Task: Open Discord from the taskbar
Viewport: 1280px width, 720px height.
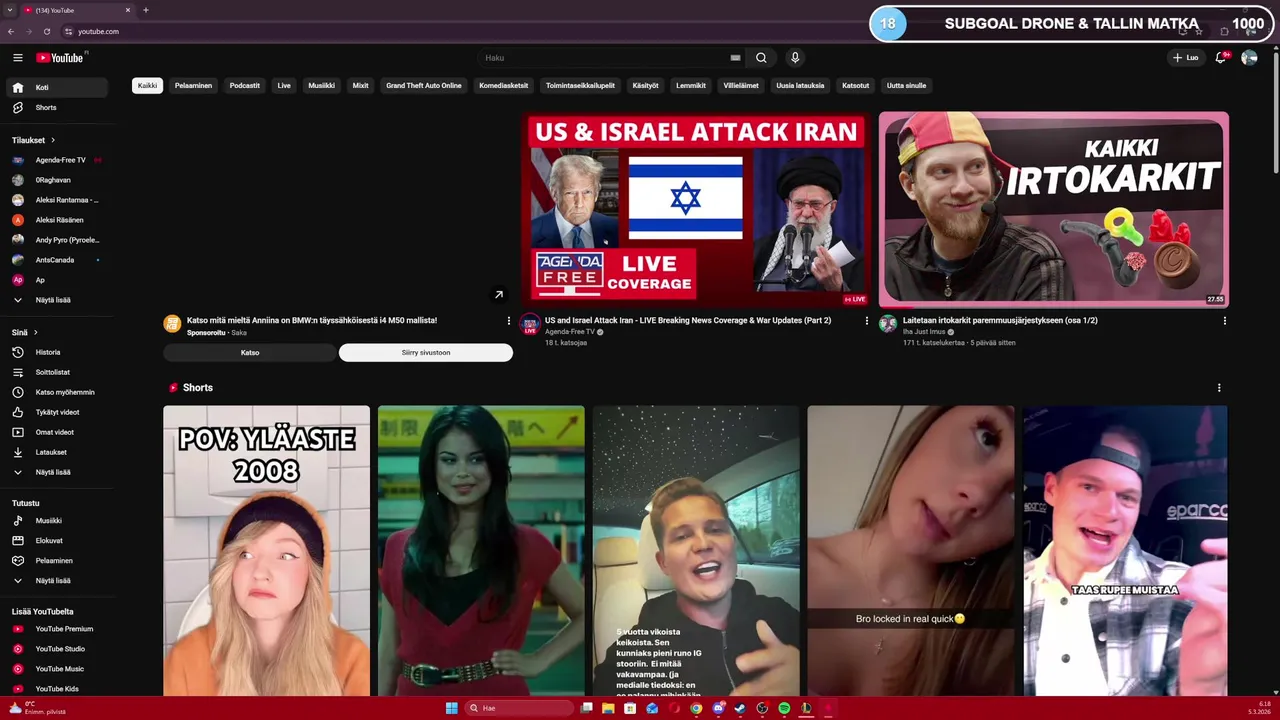Action: (718, 708)
